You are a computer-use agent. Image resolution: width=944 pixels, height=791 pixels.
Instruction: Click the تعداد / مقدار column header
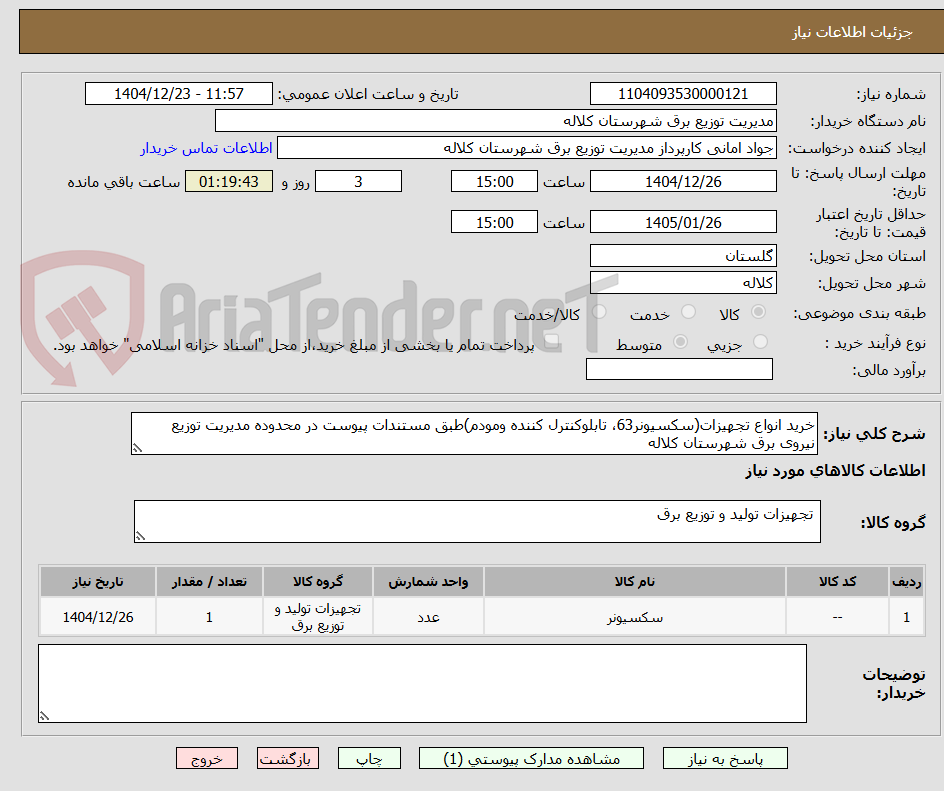point(209,582)
